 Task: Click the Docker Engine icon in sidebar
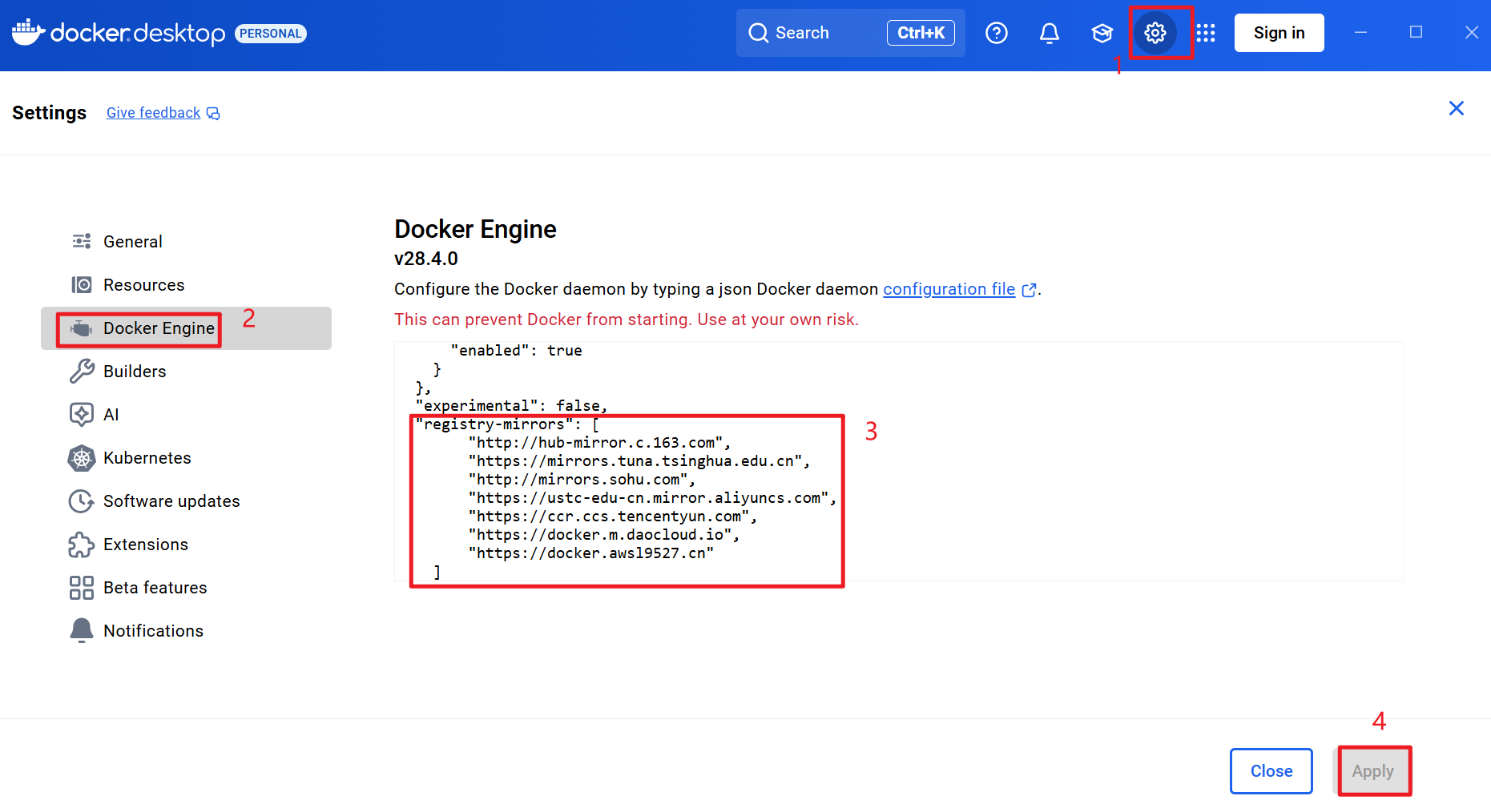pyautogui.click(x=81, y=328)
